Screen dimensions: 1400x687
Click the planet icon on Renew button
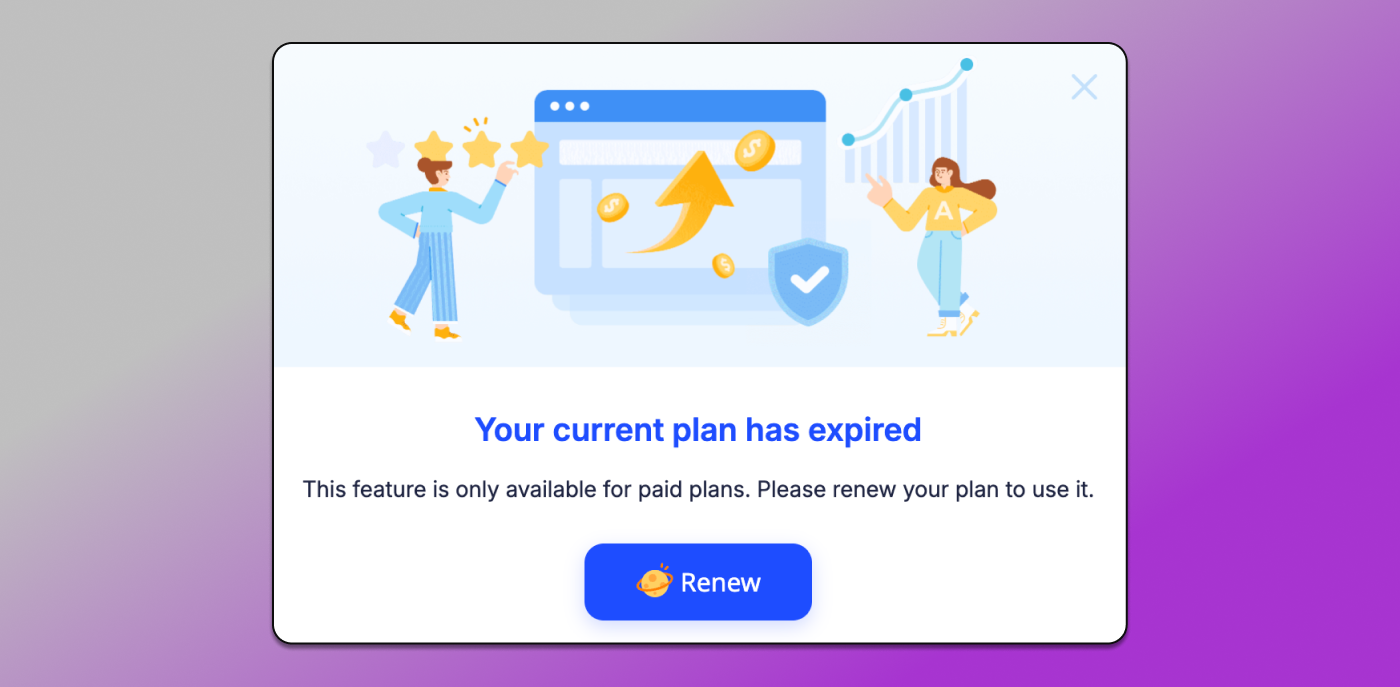click(x=654, y=581)
